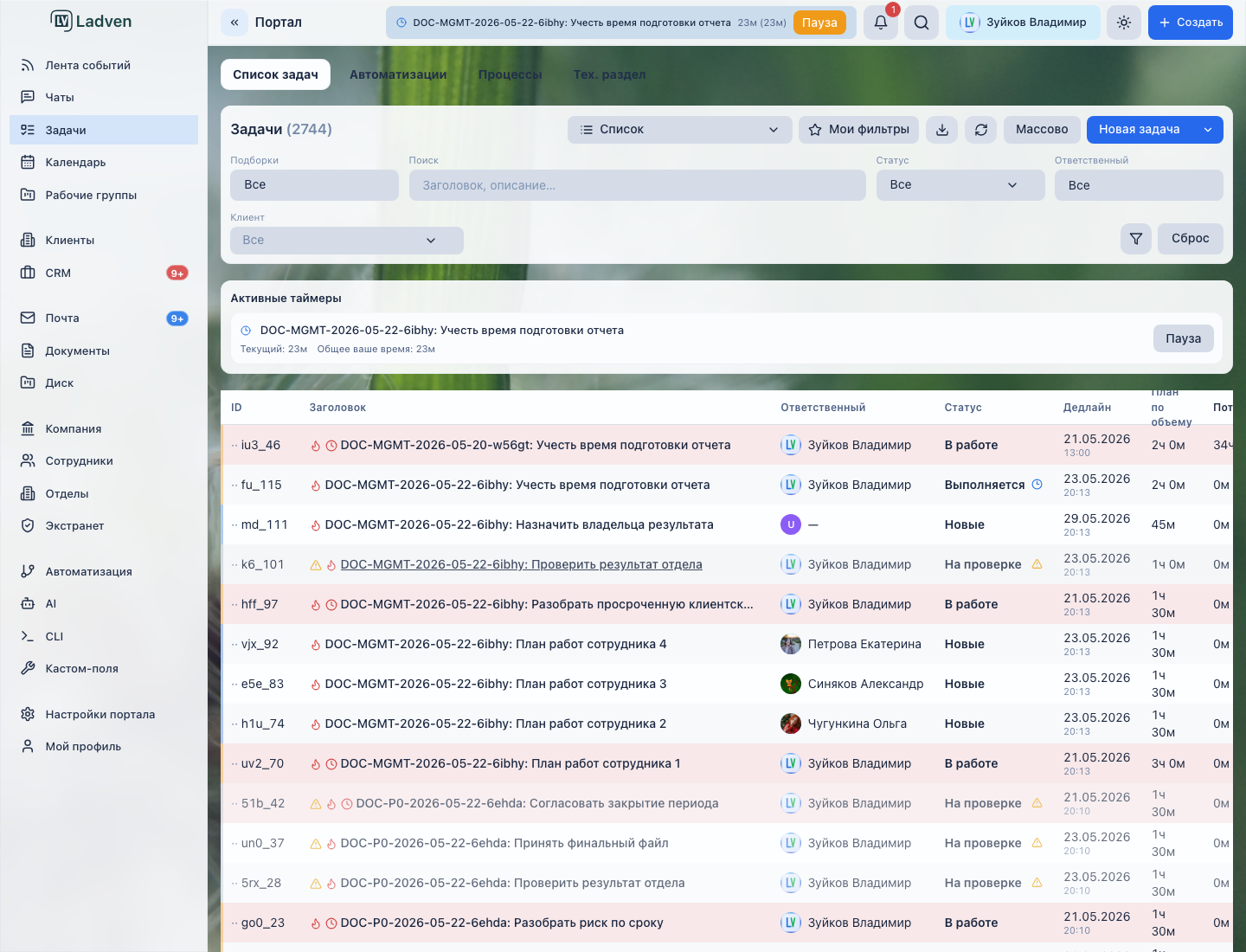1246x952 pixels.
Task: Open AI section in sidebar
Action: 104,603
